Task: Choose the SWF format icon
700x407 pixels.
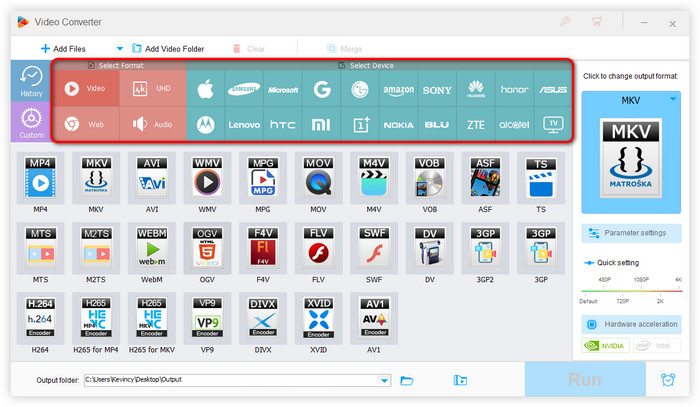Action: (x=374, y=248)
